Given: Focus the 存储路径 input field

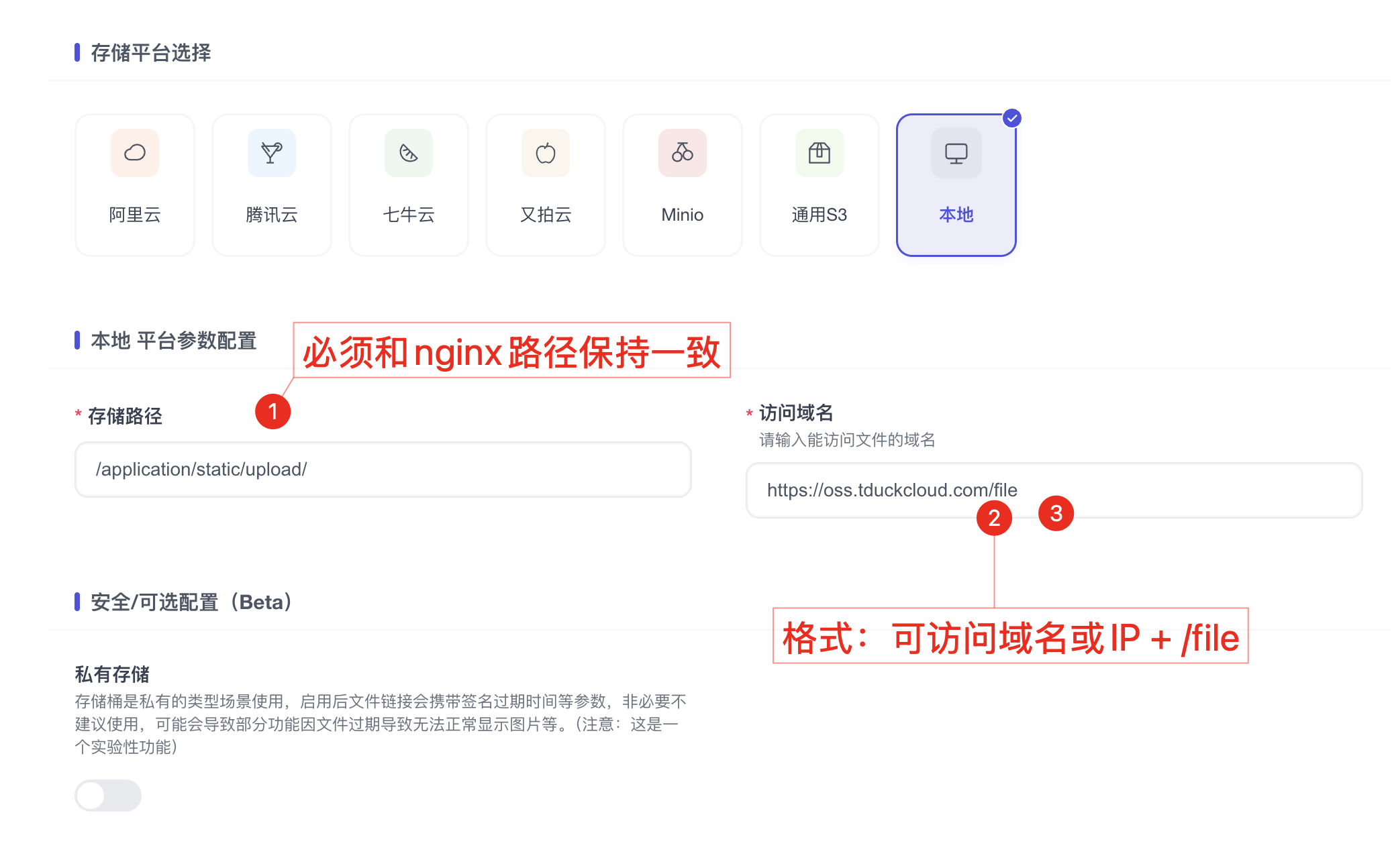Looking at the screenshot, I should point(383,470).
